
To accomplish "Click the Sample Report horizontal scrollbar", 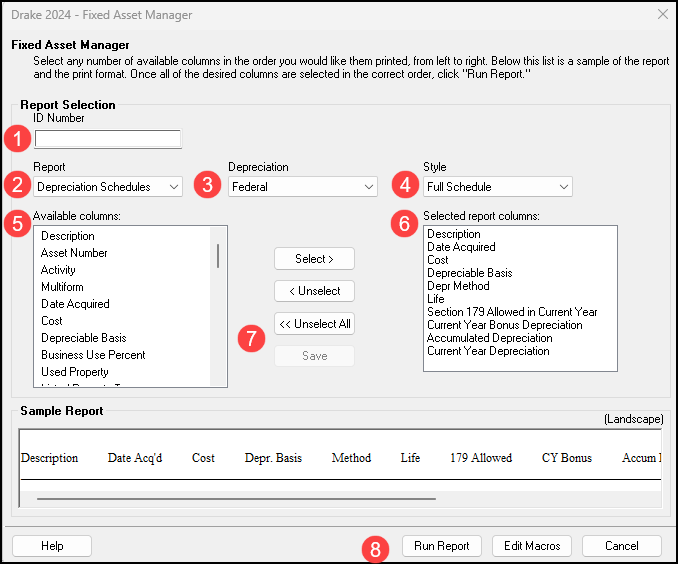I will 236,498.
